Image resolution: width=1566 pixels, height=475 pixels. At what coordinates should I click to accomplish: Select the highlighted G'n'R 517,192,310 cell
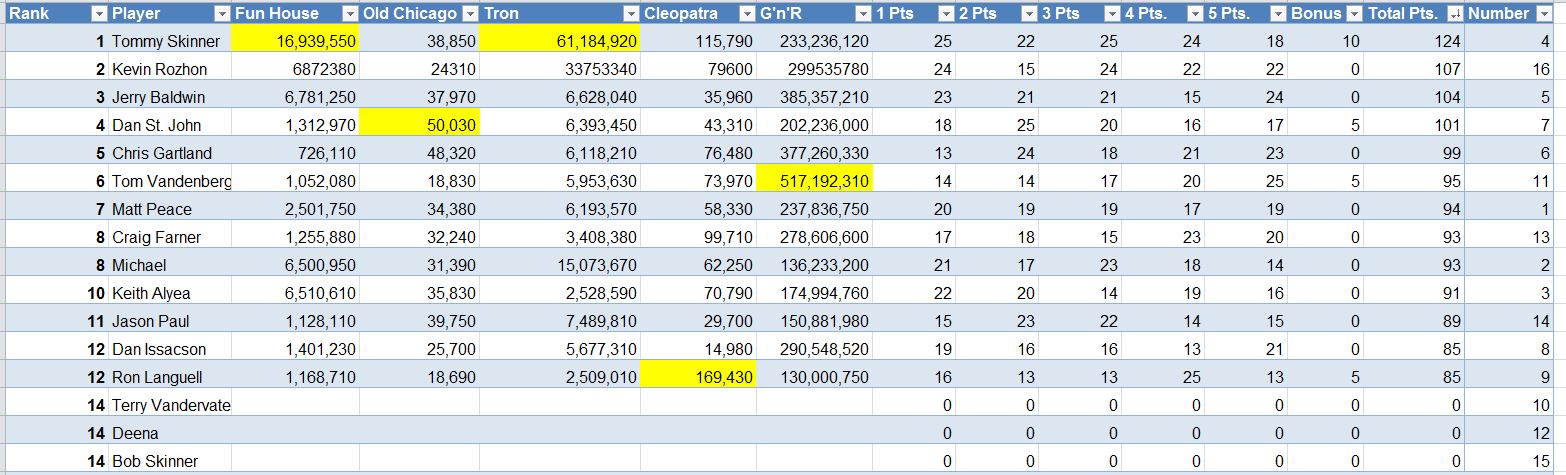point(814,181)
